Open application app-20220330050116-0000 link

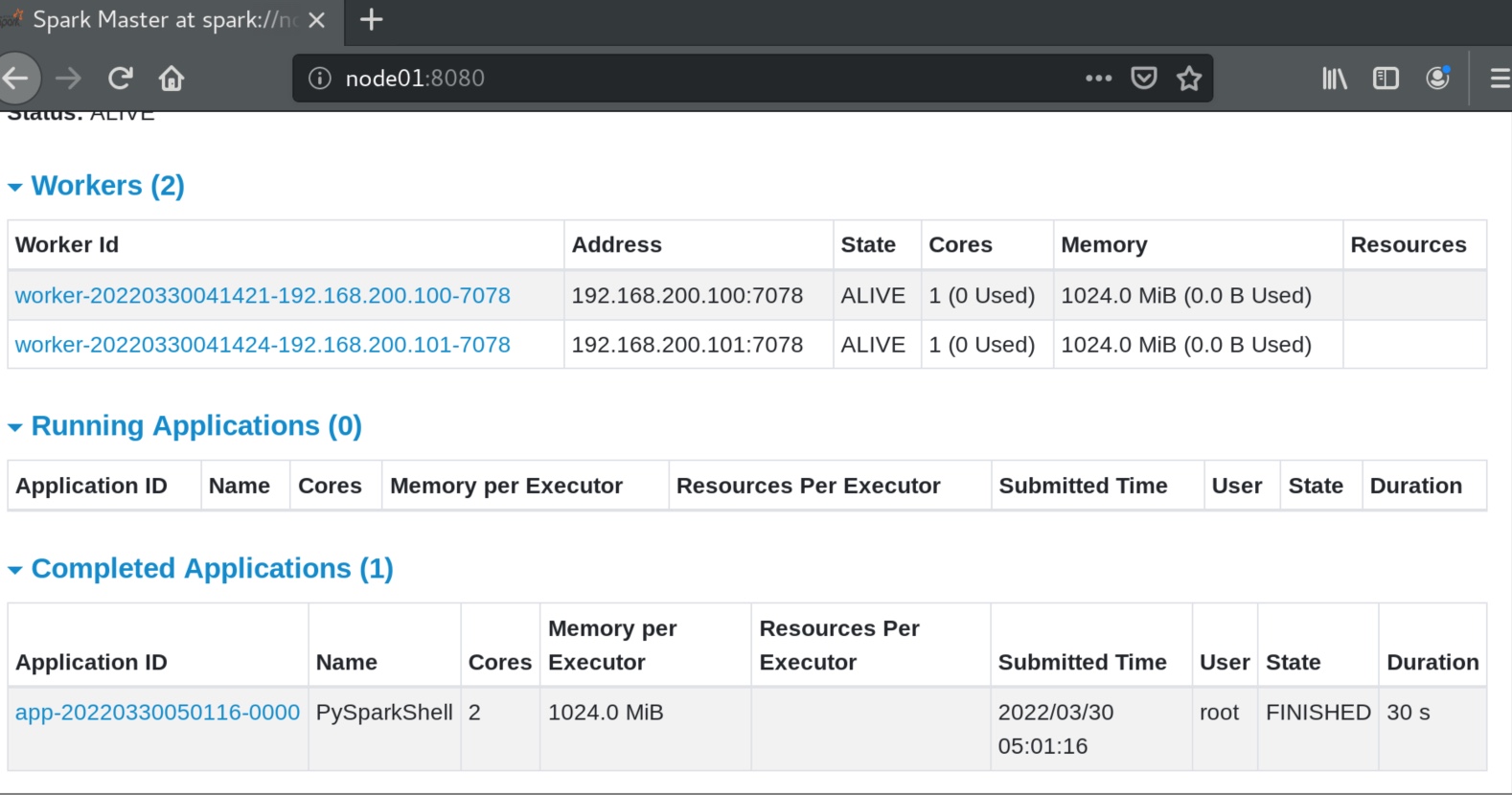(157, 713)
